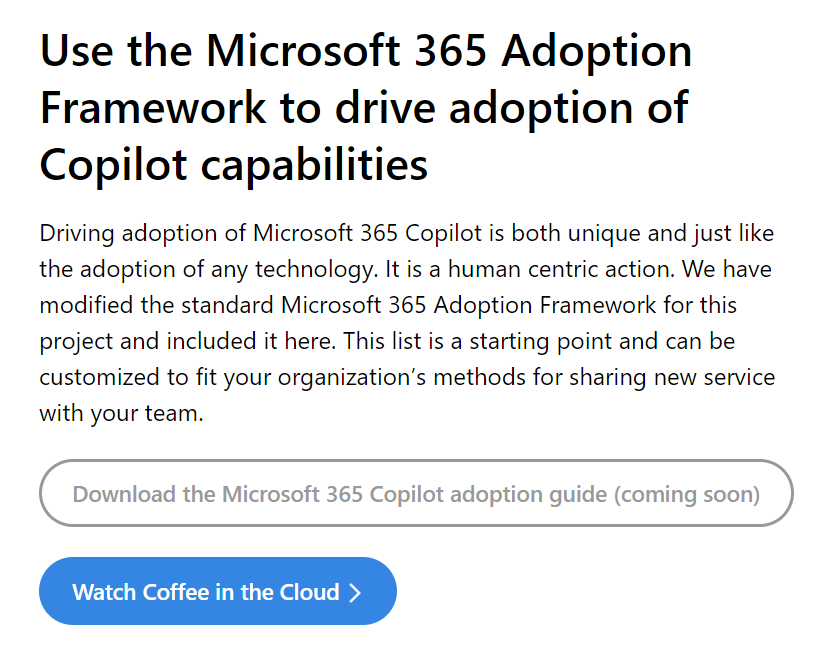
Task: Click paragraph line starting "modified the standard Microsoft"
Action: 388,305
